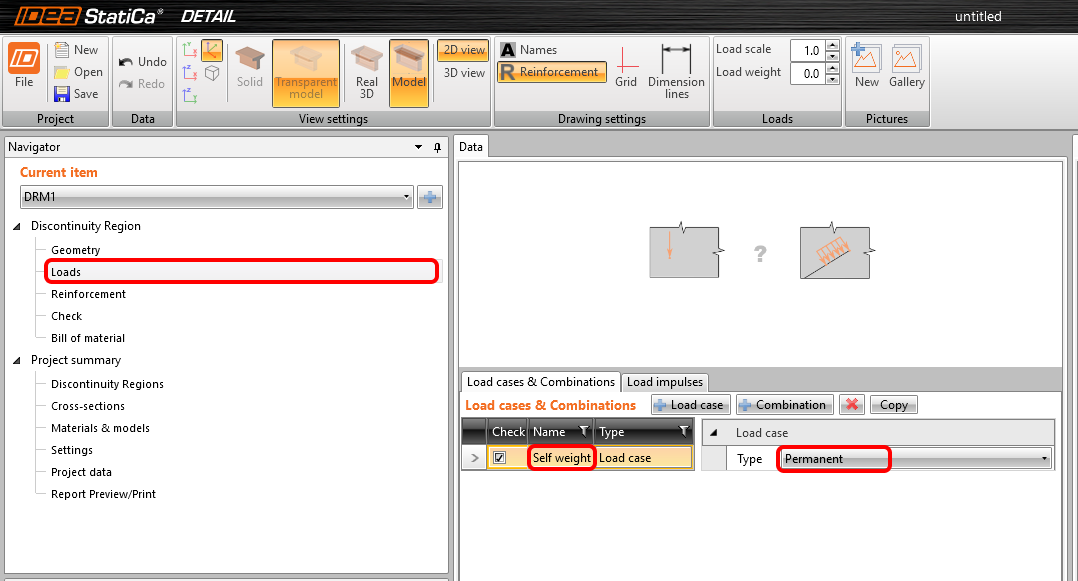Decrease the Load weight value

pyautogui.click(x=833, y=78)
